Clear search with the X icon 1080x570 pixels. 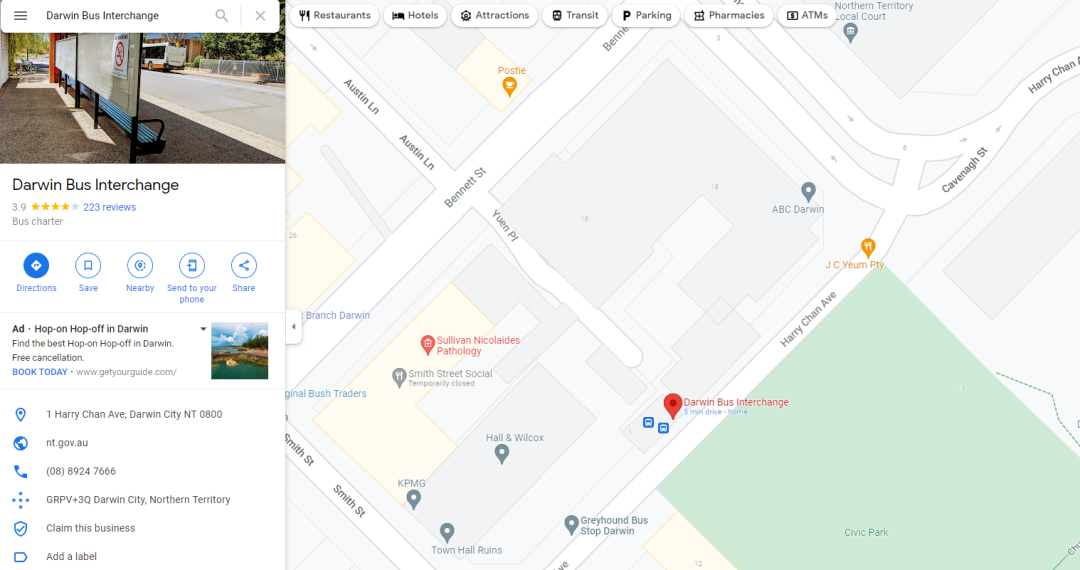(260, 15)
